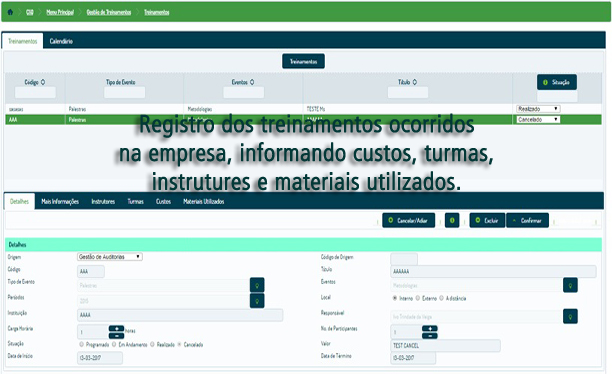Click the Treinamentos breadcrumb link
This screenshot has height=374, width=612.
pos(157,12)
